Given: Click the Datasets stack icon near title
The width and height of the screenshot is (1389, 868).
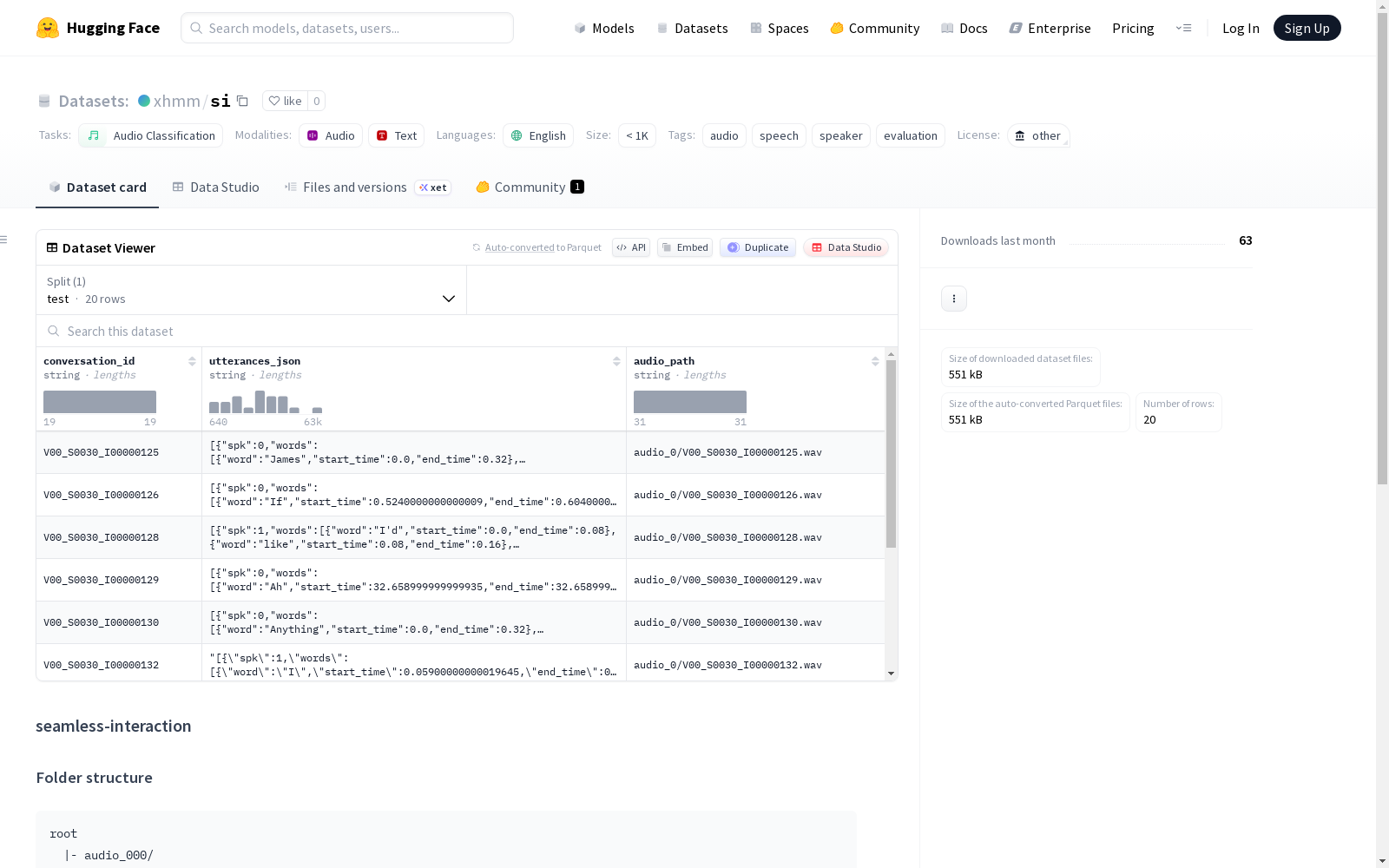Looking at the screenshot, I should (44, 101).
